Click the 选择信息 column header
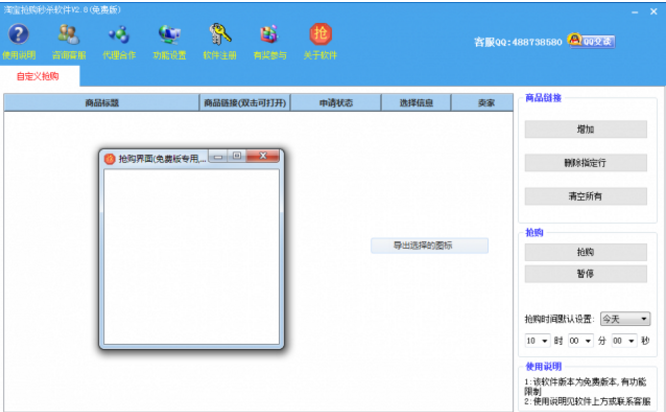Viewport: 666px width, 412px height. 416,103
